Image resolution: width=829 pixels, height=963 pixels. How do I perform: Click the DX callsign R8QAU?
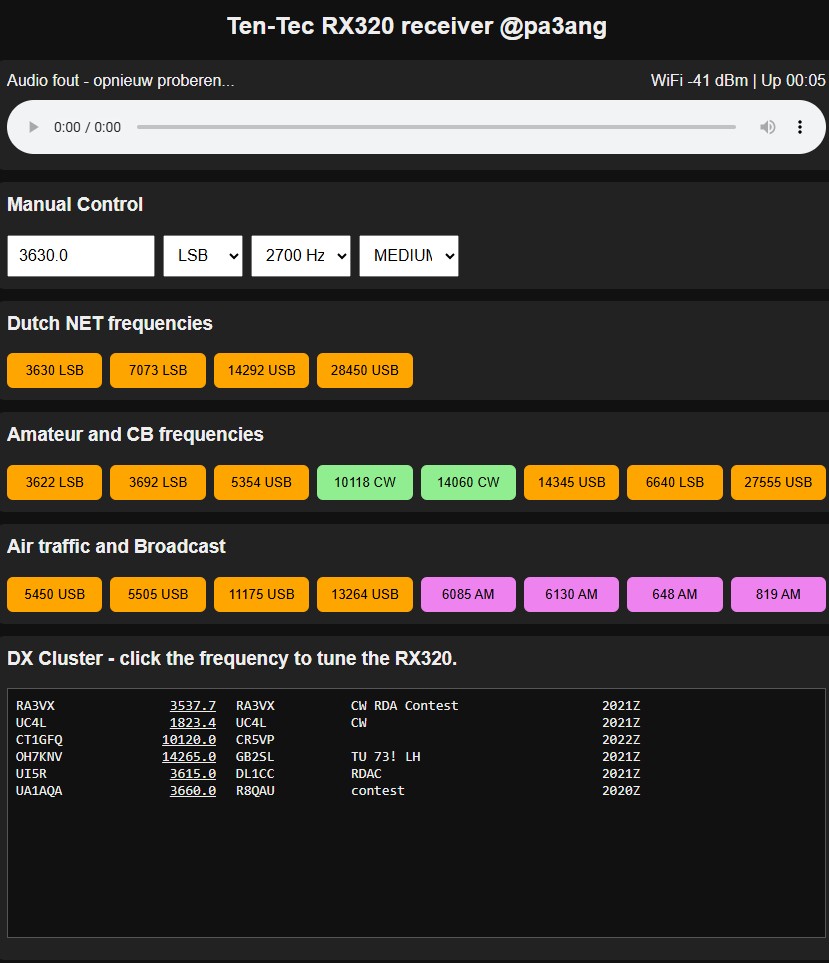pos(255,790)
